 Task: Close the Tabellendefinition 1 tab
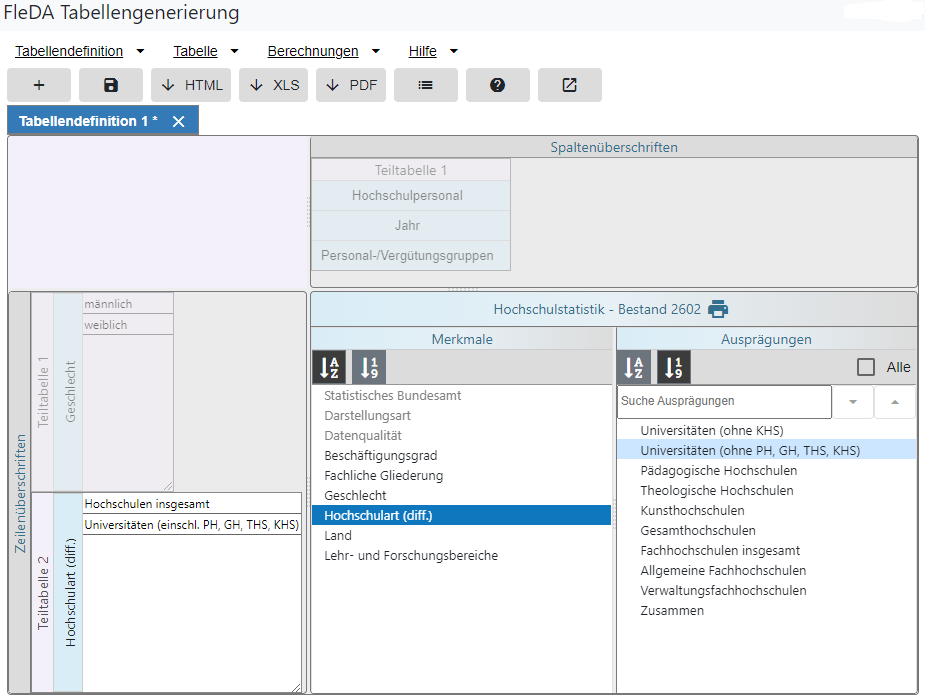pyautogui.click(x=179, y=121)
